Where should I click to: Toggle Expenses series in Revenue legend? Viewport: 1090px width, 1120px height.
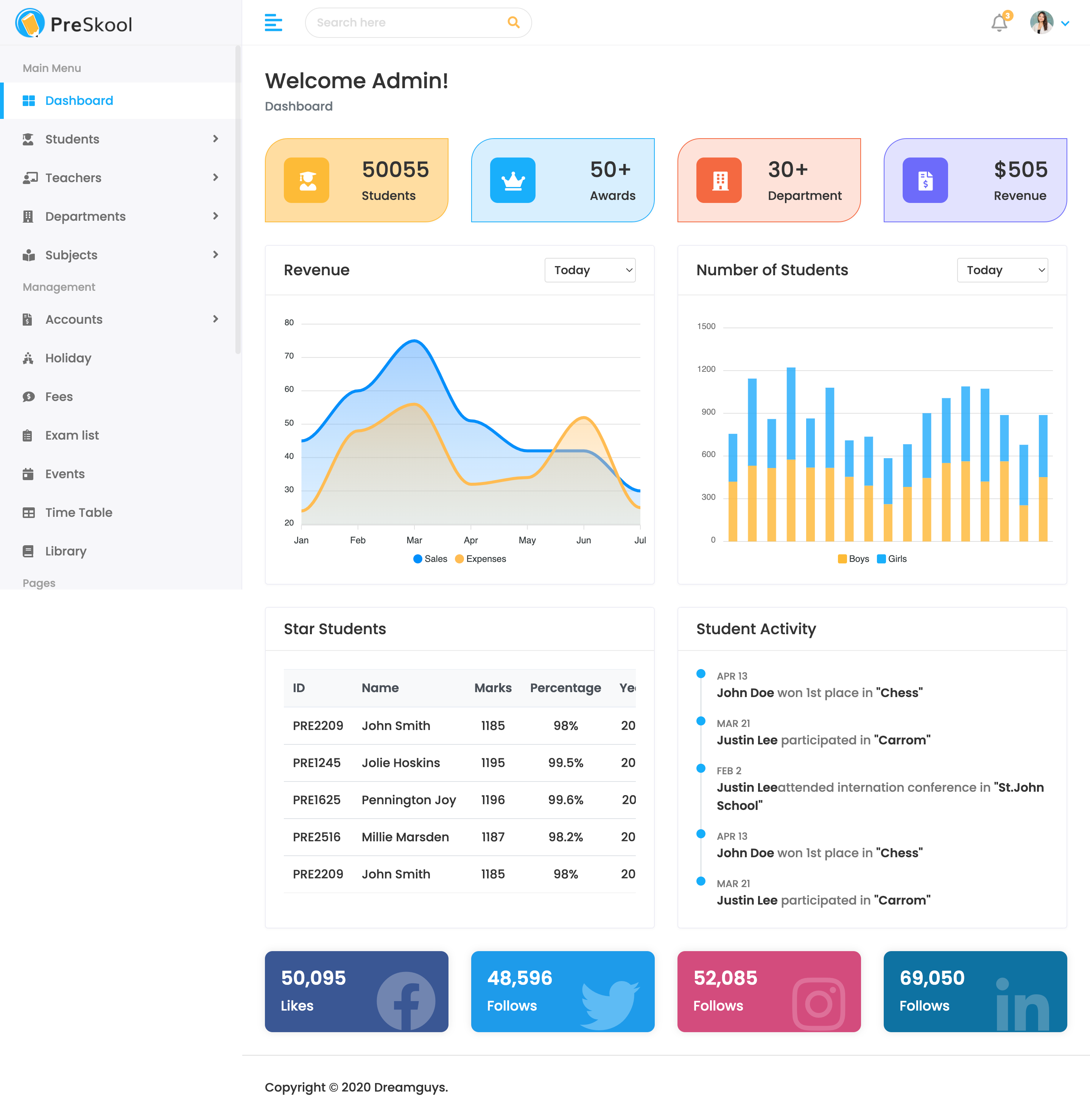481,559
